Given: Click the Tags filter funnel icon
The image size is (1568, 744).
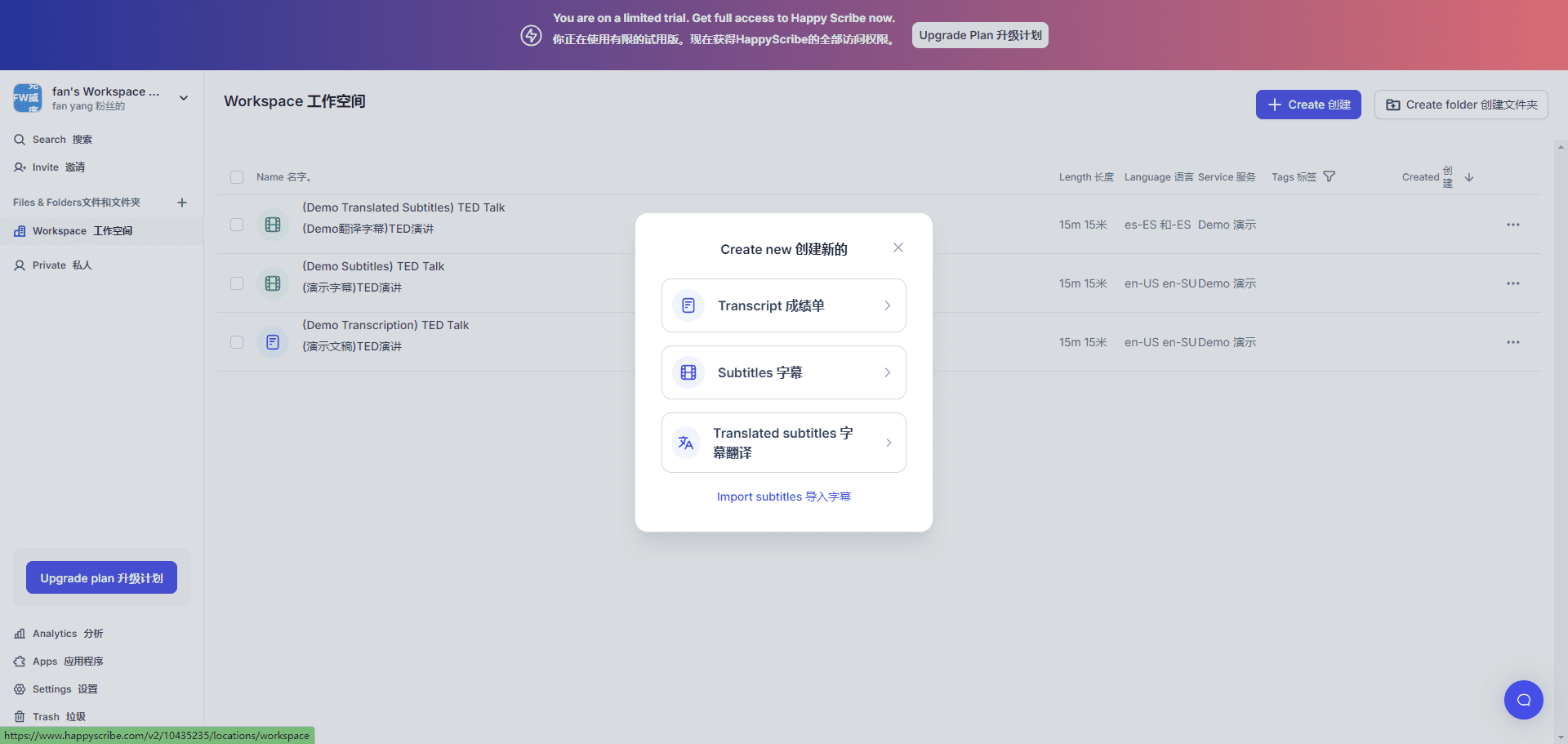Looking at the screenshot, I should coord(1329,176).
